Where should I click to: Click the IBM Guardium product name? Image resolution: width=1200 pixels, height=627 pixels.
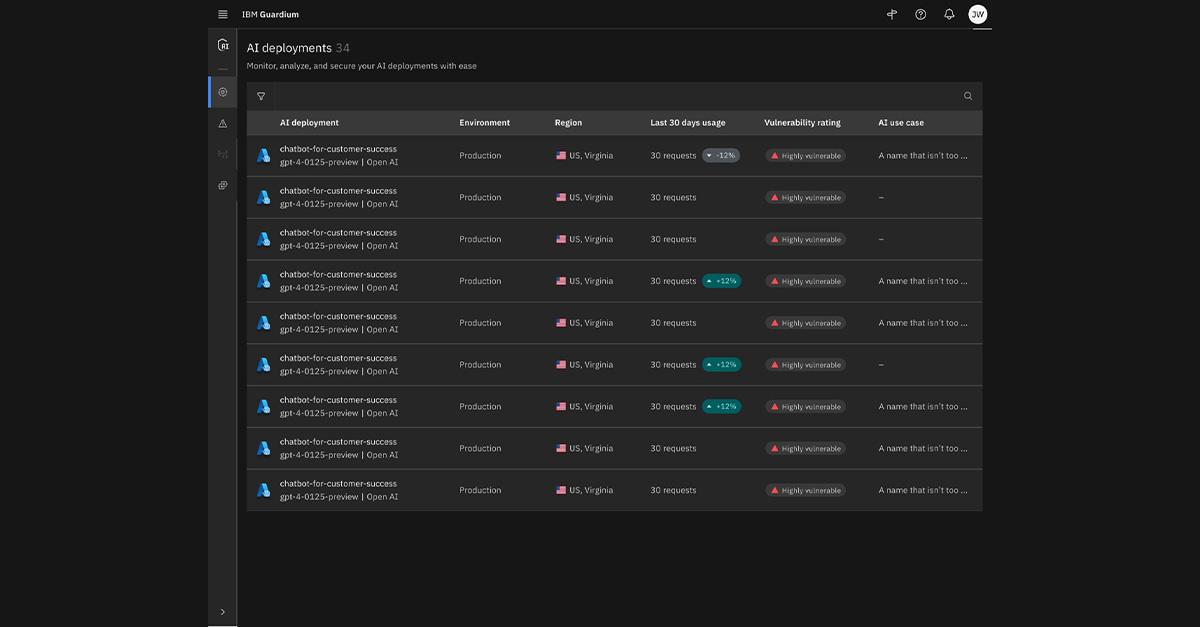click(x=270, y=14)
